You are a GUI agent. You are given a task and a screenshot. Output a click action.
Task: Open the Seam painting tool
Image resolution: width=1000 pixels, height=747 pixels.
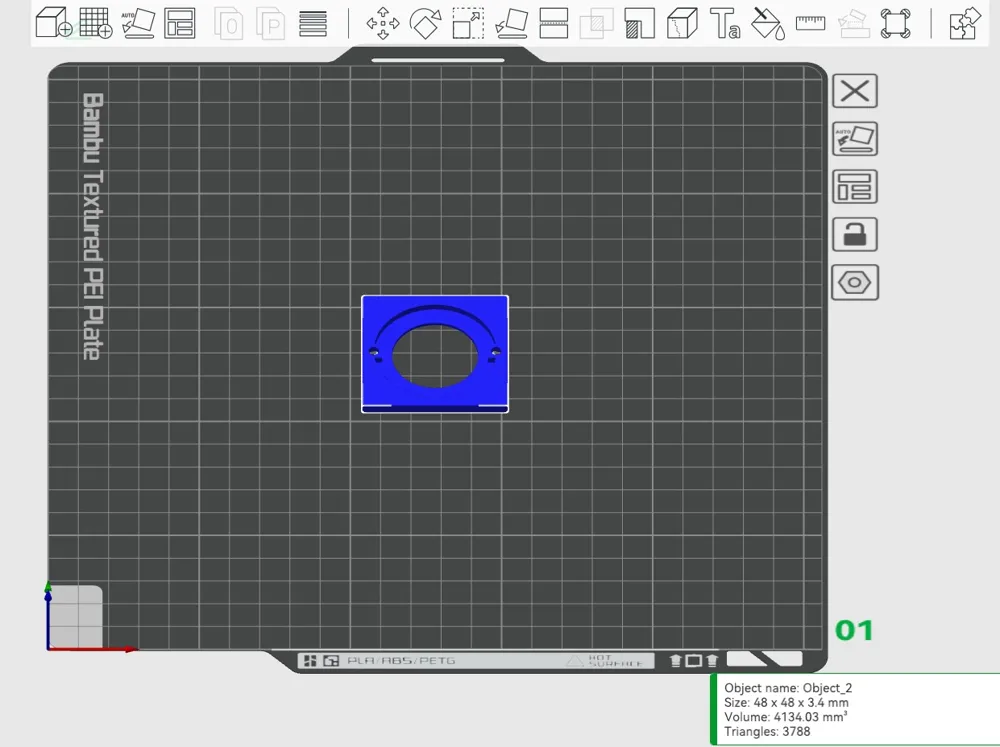click(x=682, y=23)
